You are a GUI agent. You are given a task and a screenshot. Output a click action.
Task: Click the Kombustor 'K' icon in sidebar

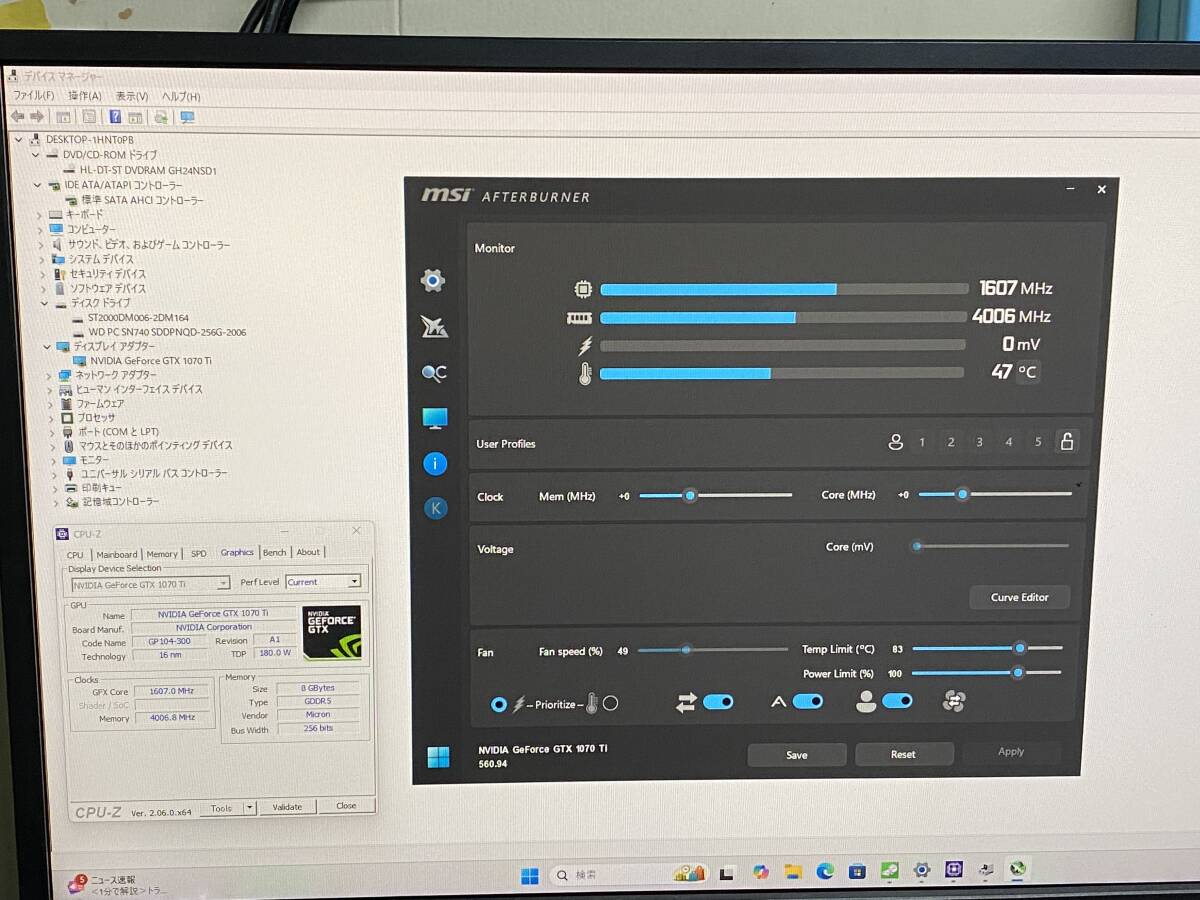435,508
